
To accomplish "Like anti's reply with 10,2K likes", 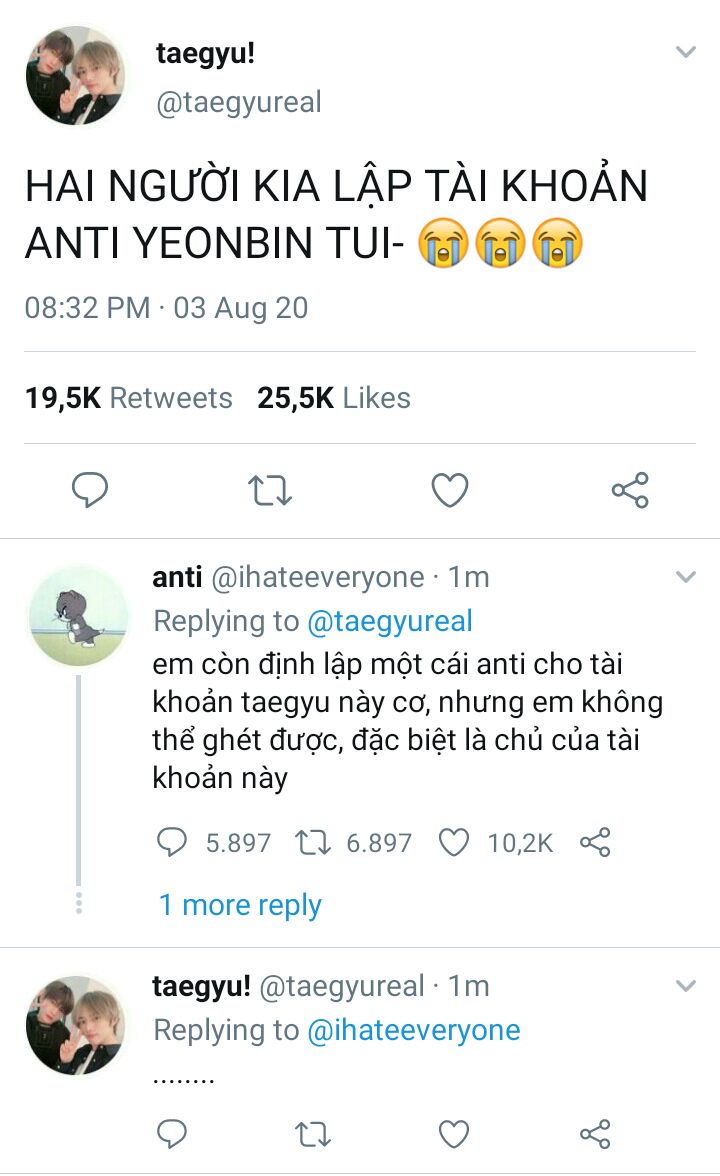I will click(455, 843).
